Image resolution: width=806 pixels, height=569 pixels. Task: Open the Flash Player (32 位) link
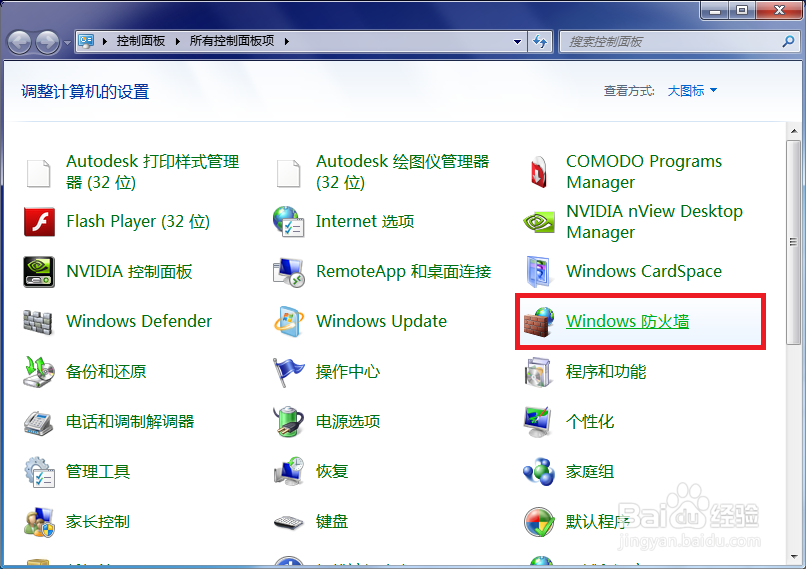[x=138, y=222]
